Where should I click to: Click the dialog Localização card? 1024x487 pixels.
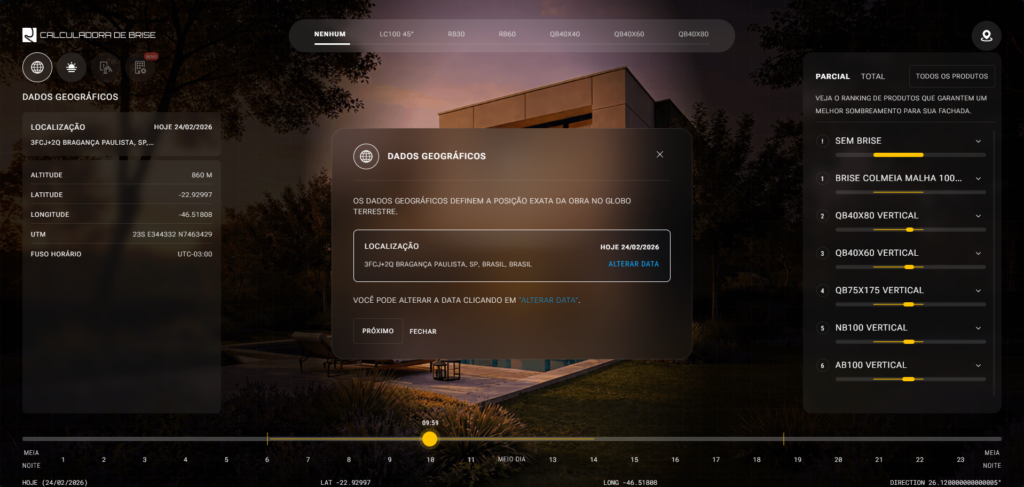click(511, 255)
